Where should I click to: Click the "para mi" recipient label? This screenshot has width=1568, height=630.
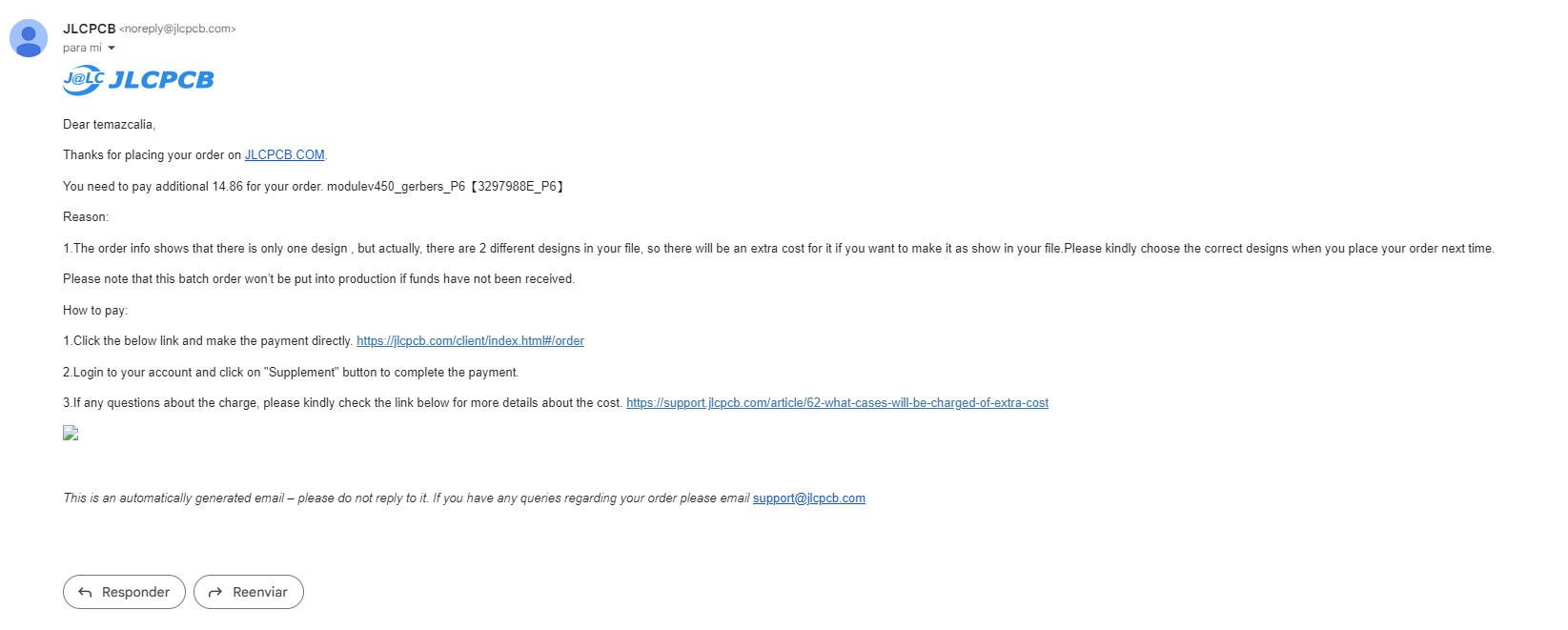[82, 48]
